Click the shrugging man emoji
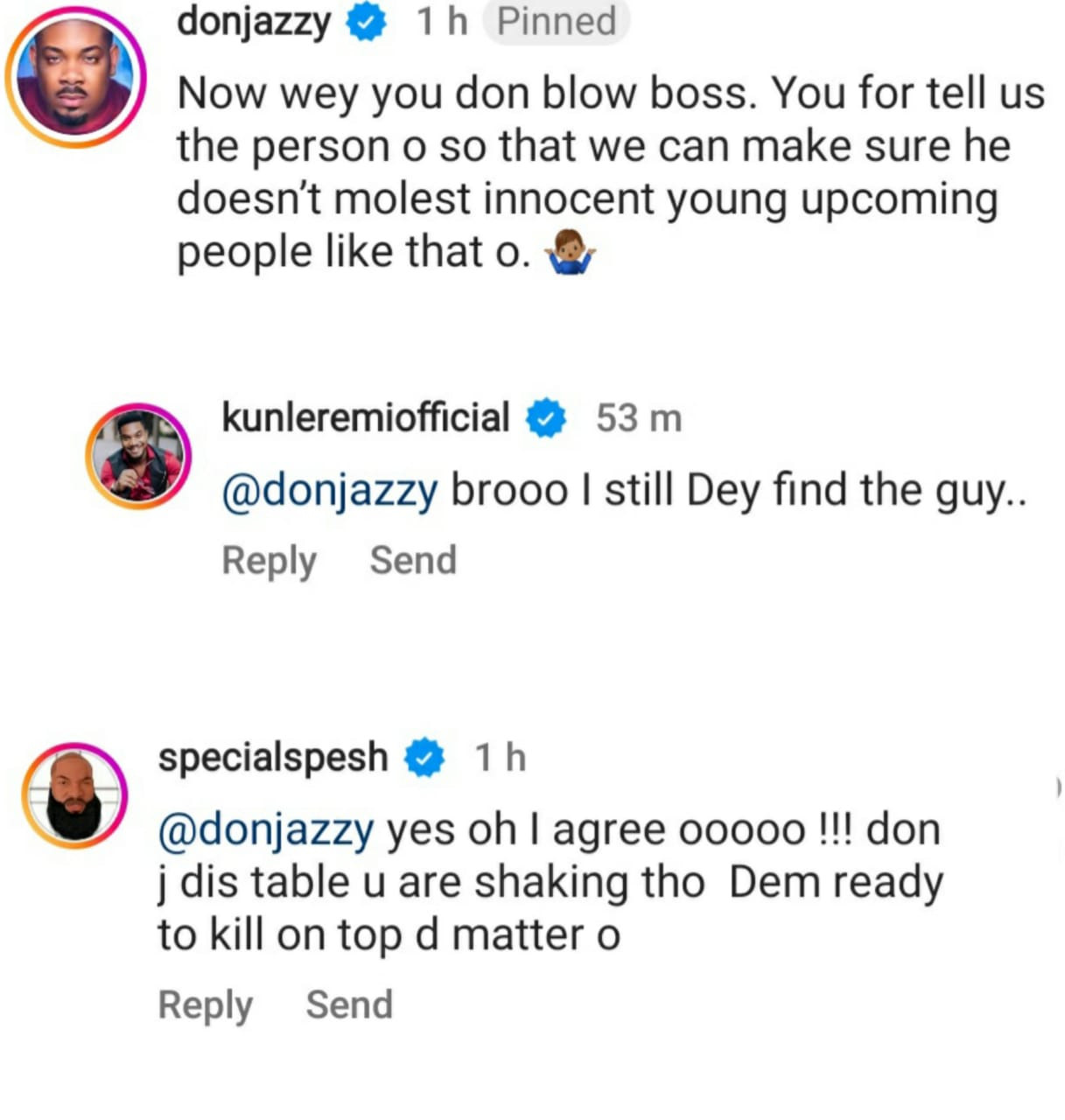This screenshot has width=1065, height=1120. [570, 255]
